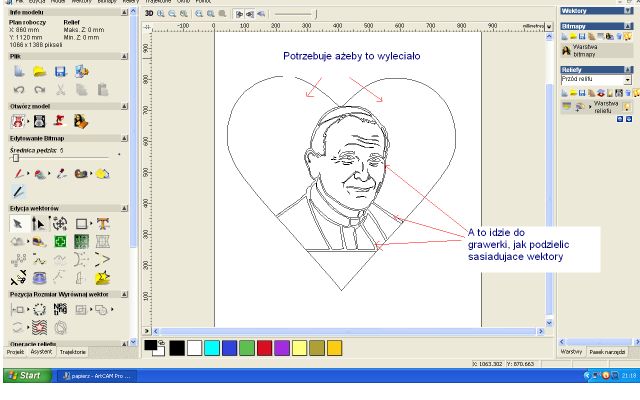Pick the cyan colour swatch
This screenshot has height=400, width=640.
coord(212,348)
